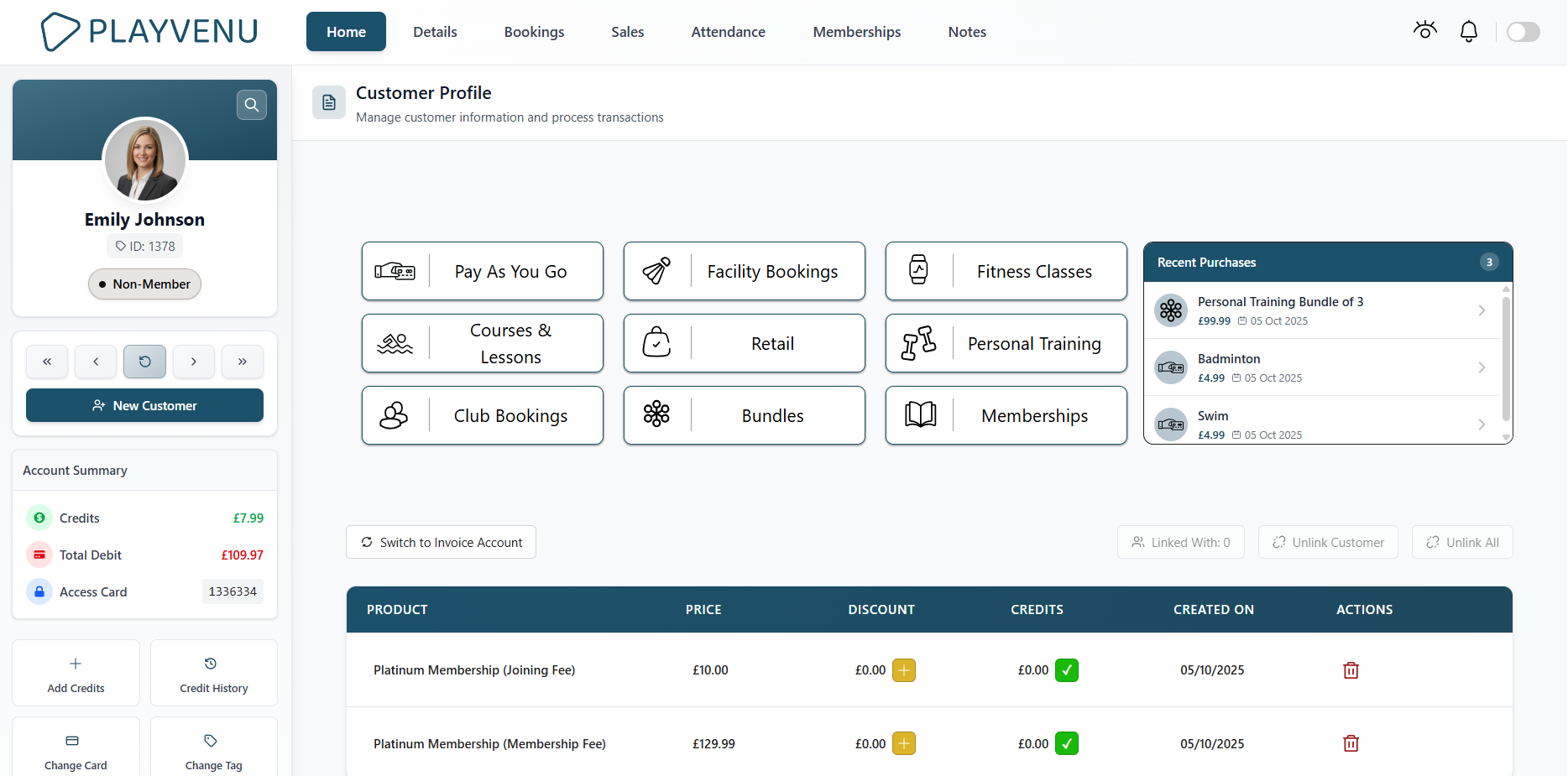Switch to the Bookings tab

pyautogui.click(x=534, y=31)
